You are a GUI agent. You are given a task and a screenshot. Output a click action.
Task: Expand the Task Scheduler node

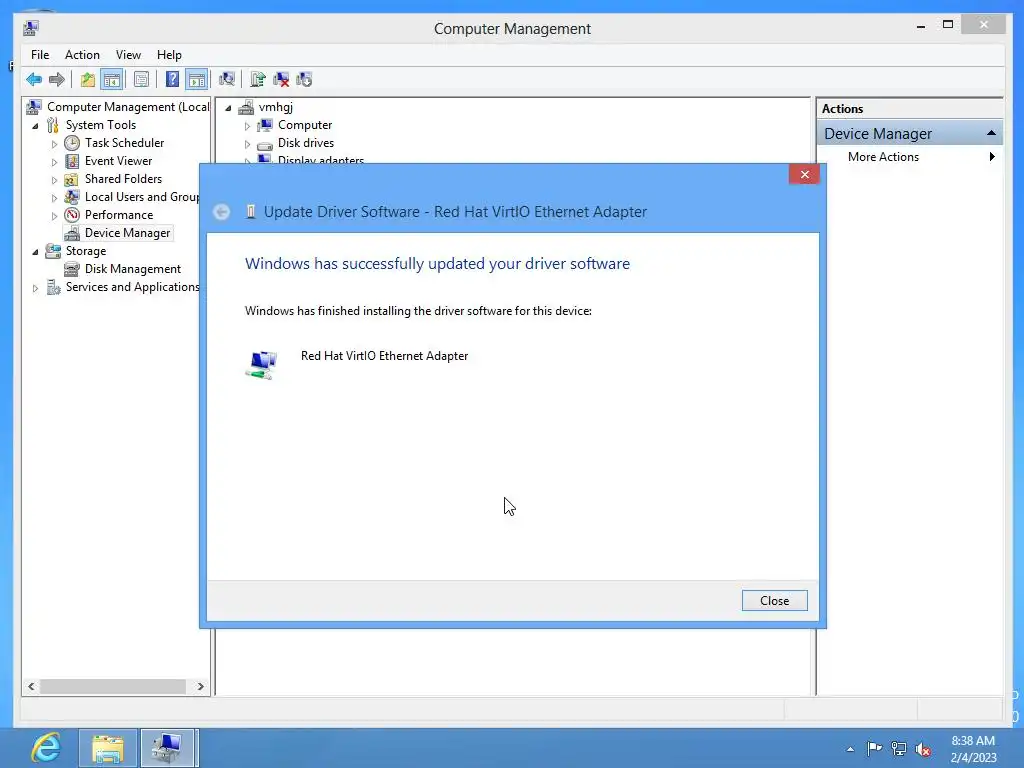[54, 144]
